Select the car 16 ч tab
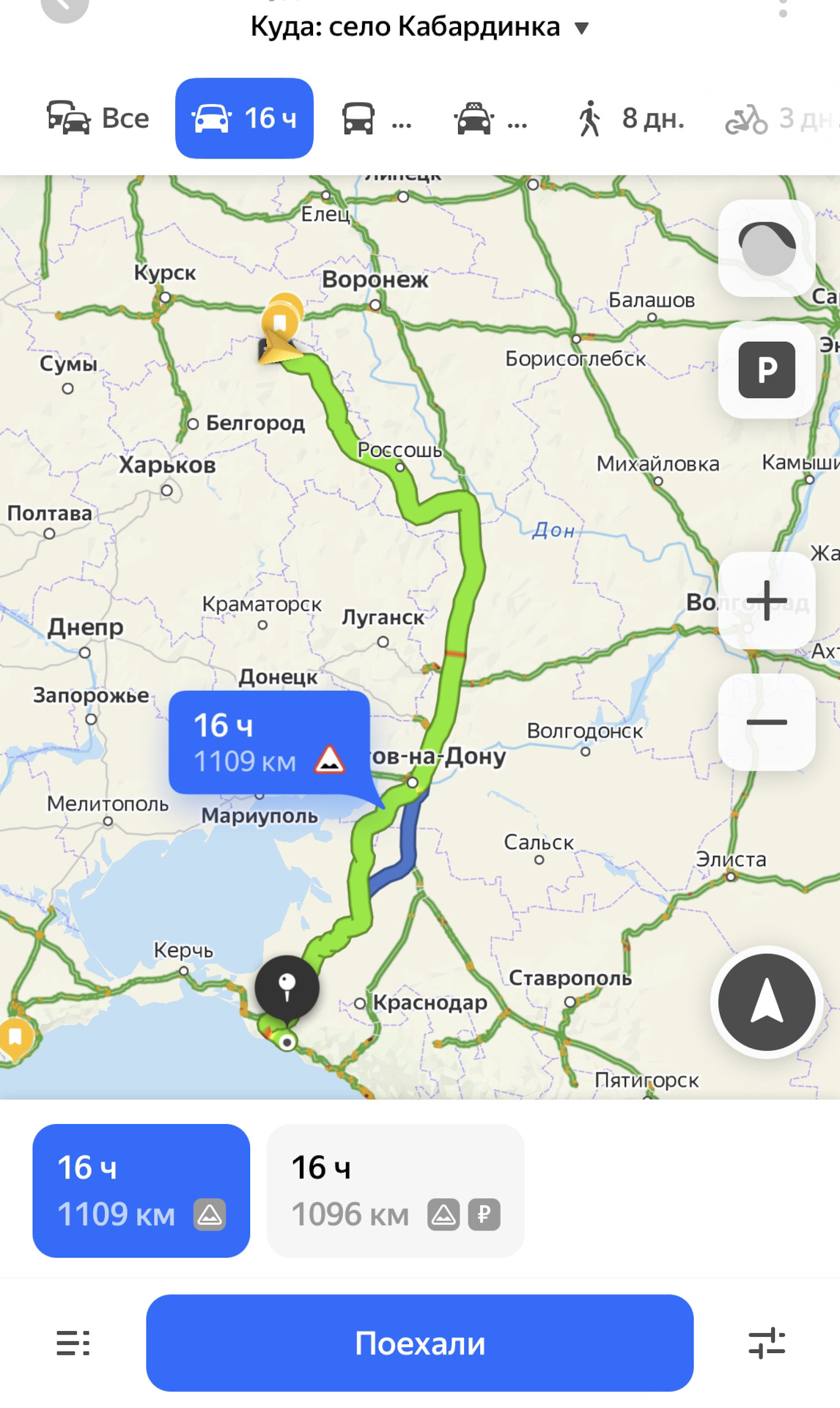Image resolution: width=840 pixels, height=1408 pixels. 244,118
